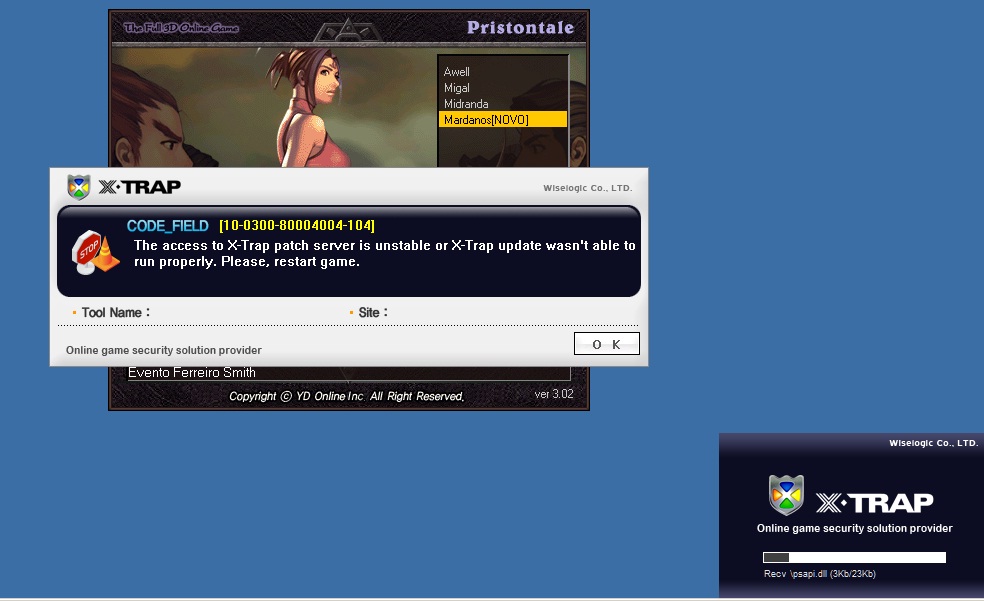
Task: Click the X-Trap shield icon in updater window
Action: pyautogui.click(x=786, y=495)
